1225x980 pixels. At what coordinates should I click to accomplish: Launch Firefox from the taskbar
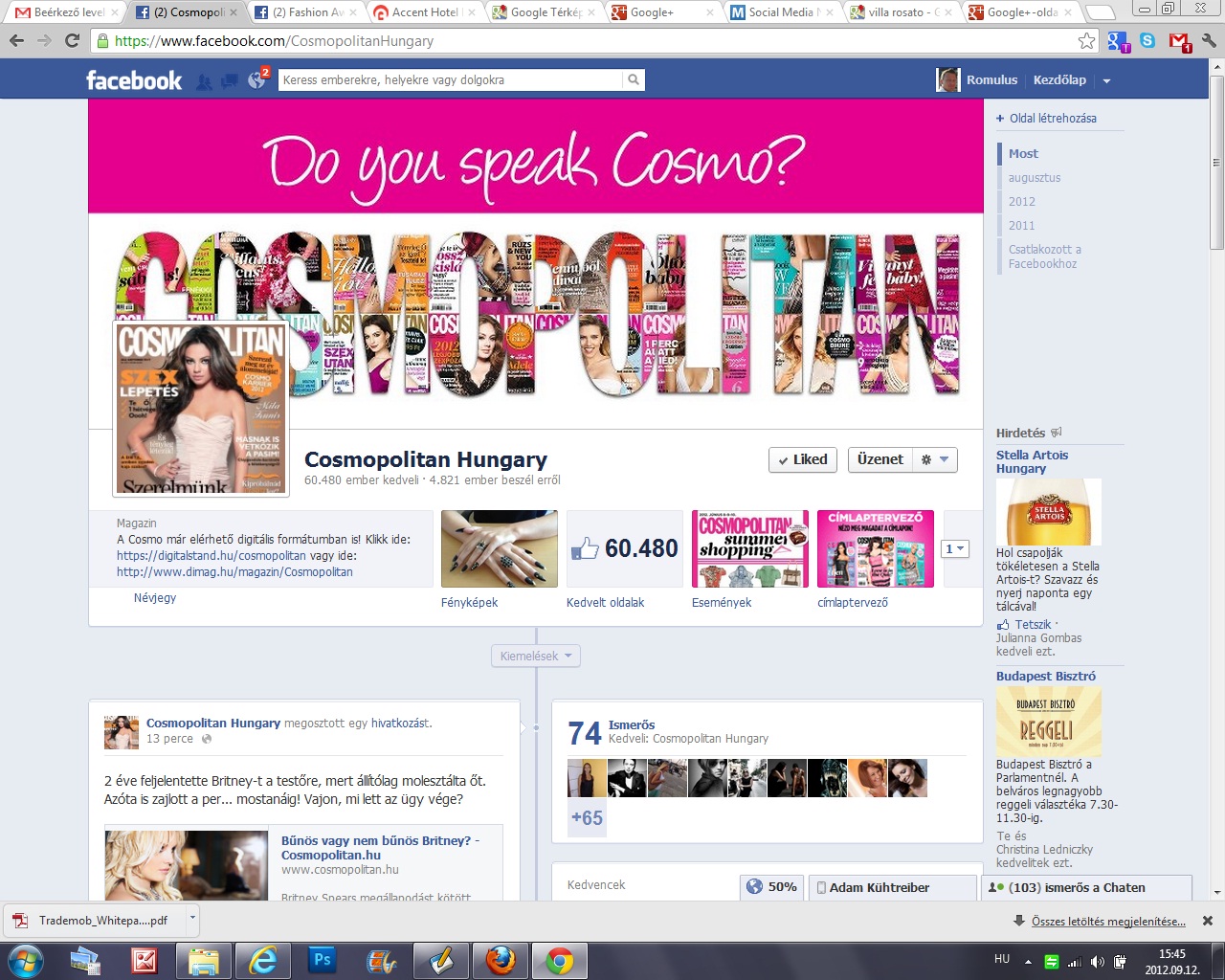(x=500, y=960)
